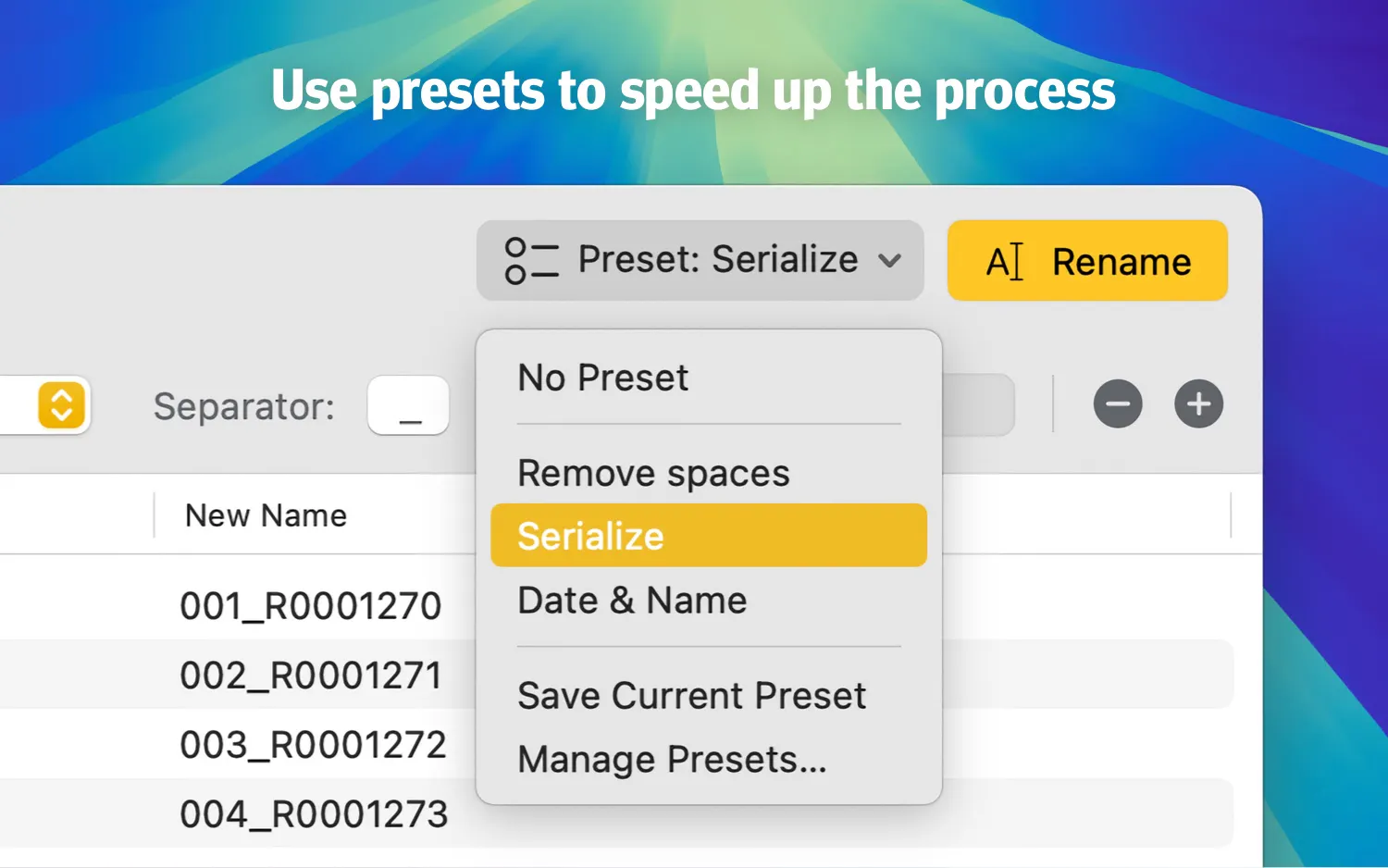Click the preset list icon in toolbar
Viewport: 1388px width, 868px height.
pos(531,261)
